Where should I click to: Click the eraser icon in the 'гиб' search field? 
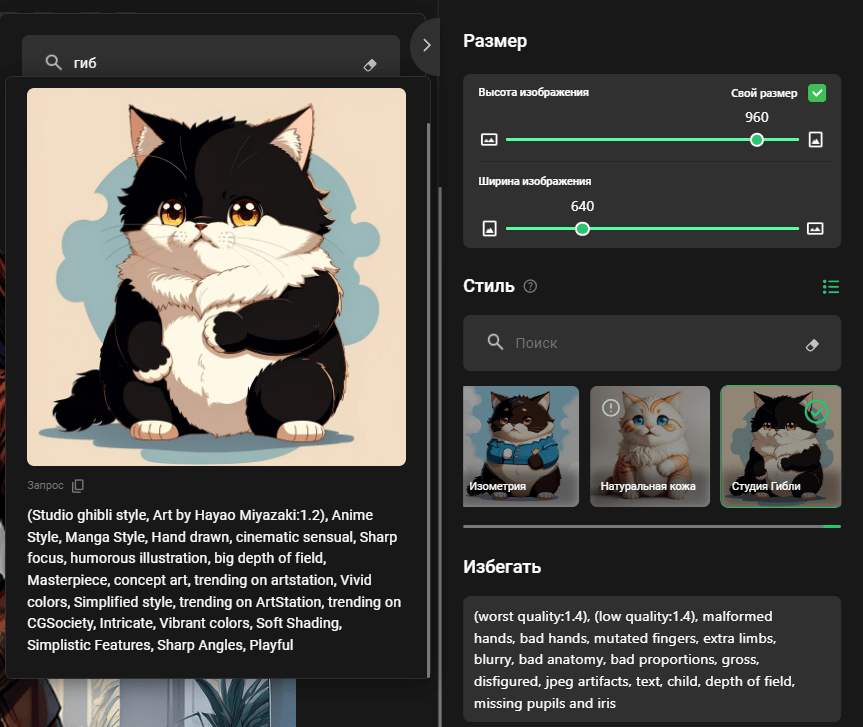370,64
